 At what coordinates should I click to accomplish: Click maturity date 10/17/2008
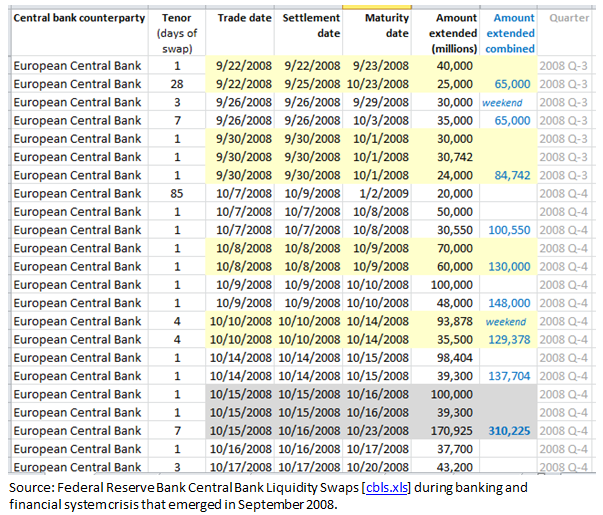tap(378, 449)
